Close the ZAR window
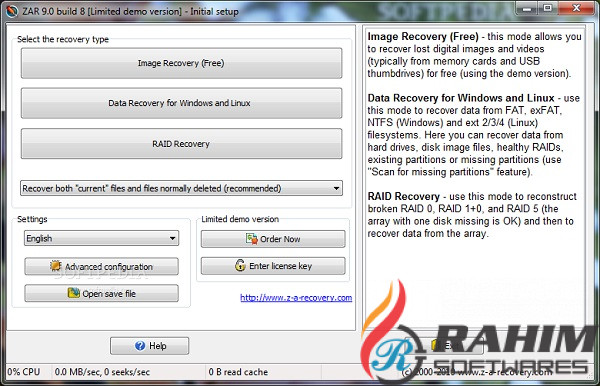This screenshot has width=600, height=386. (576, 8)
